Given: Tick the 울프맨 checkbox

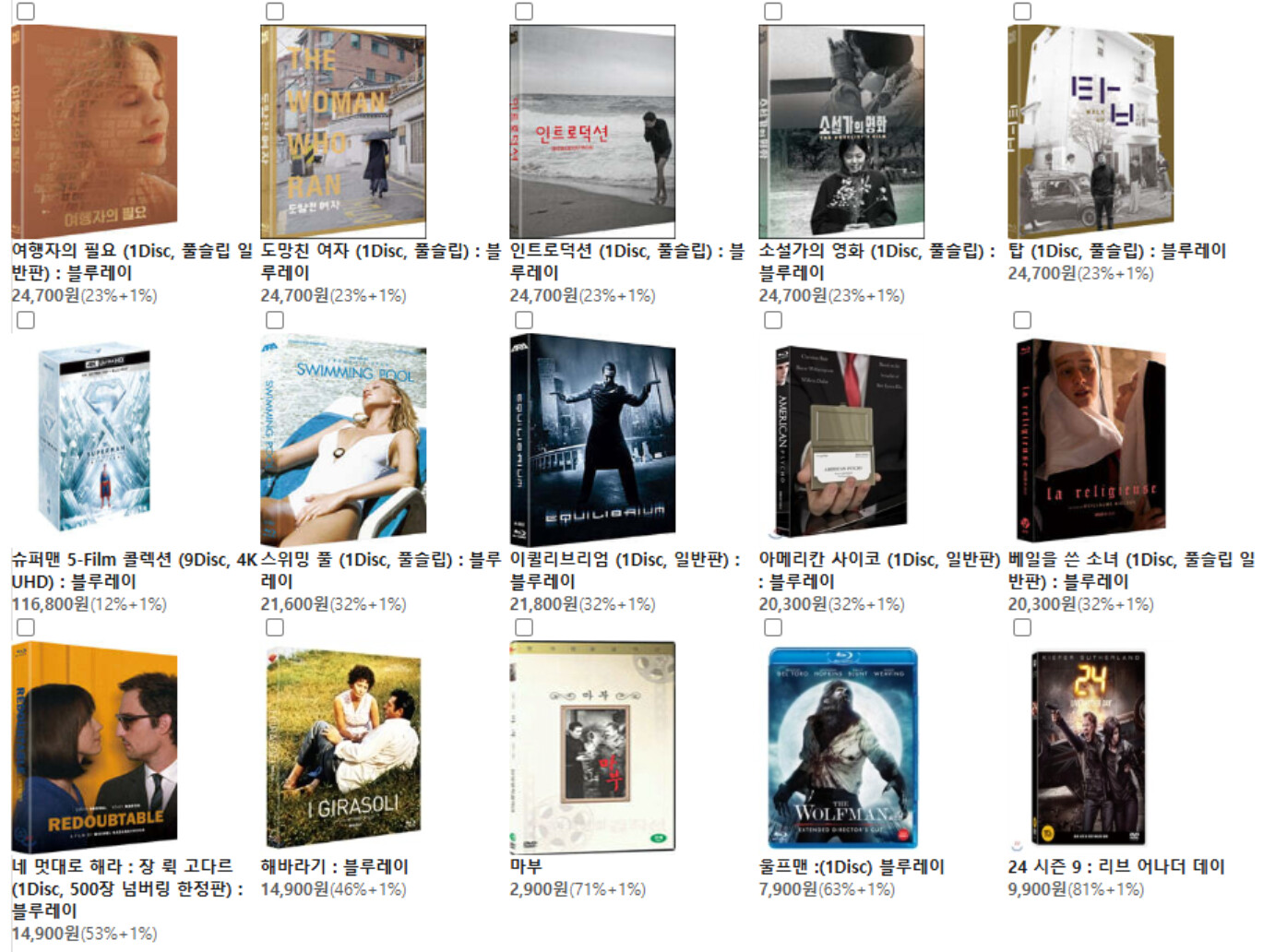Looking at the screenshot, I should (x=773, y=627).
